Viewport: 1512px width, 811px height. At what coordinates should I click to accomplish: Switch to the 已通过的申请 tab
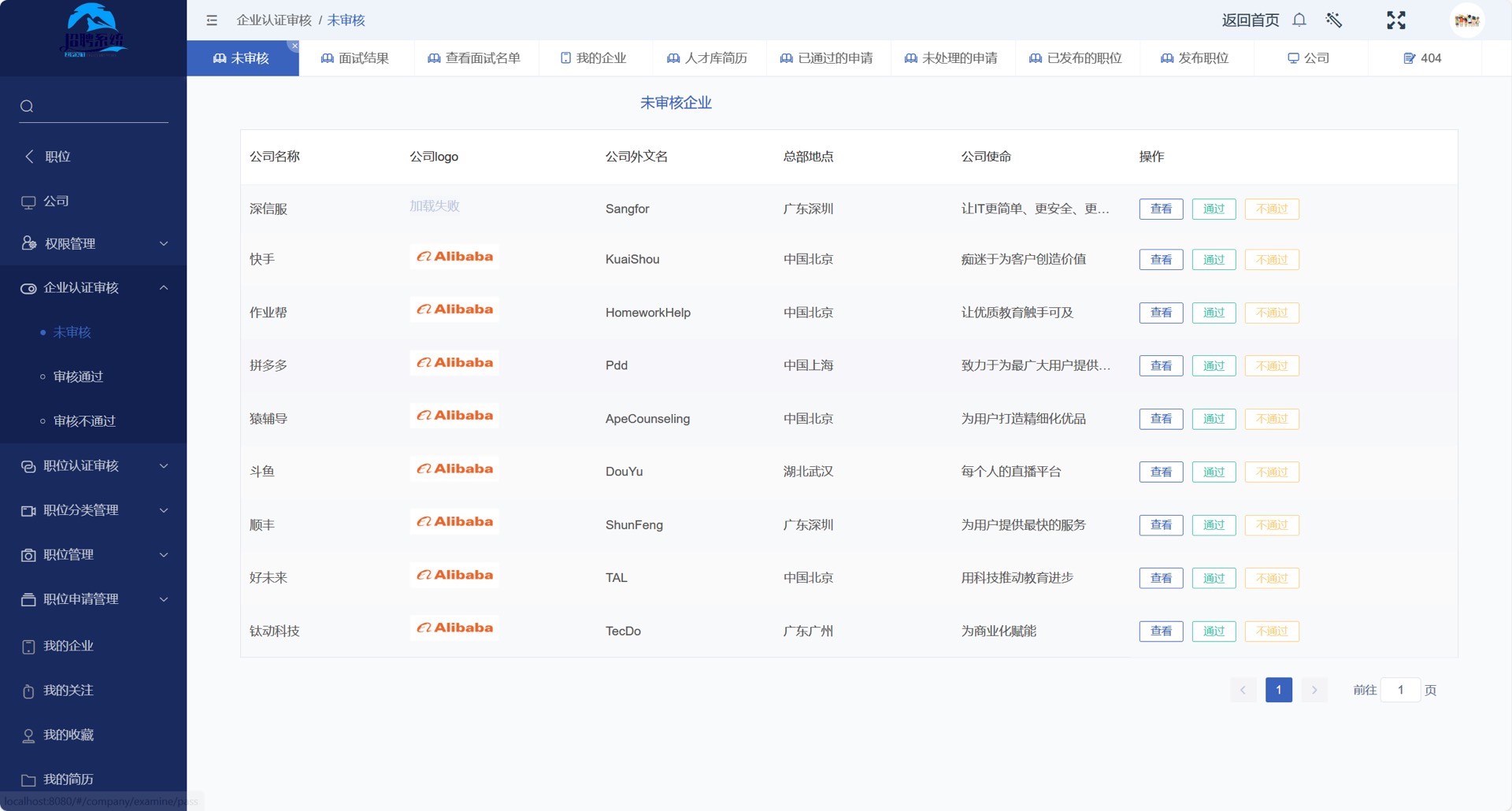[x=826, y=58]
